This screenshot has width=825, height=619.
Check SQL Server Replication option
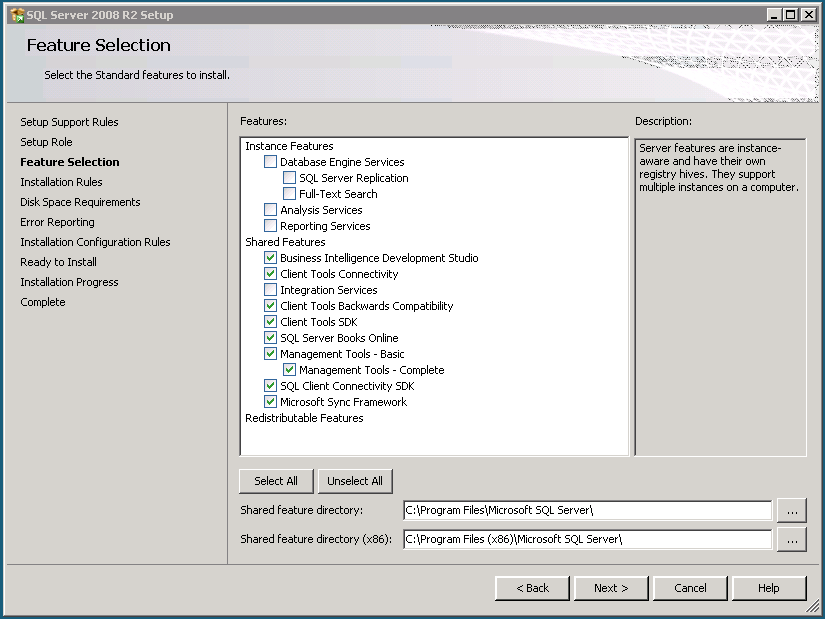[289, 177]
